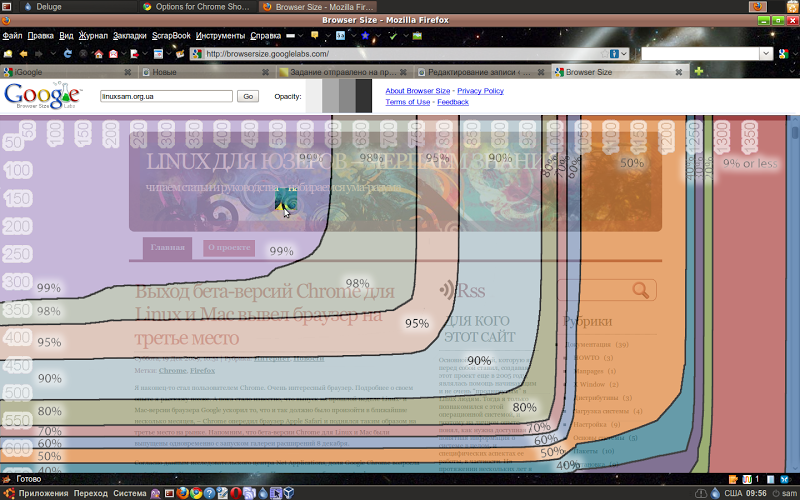Click США keyboard layout indicator
Screen dimensions: 800x500
pos(733,493)
